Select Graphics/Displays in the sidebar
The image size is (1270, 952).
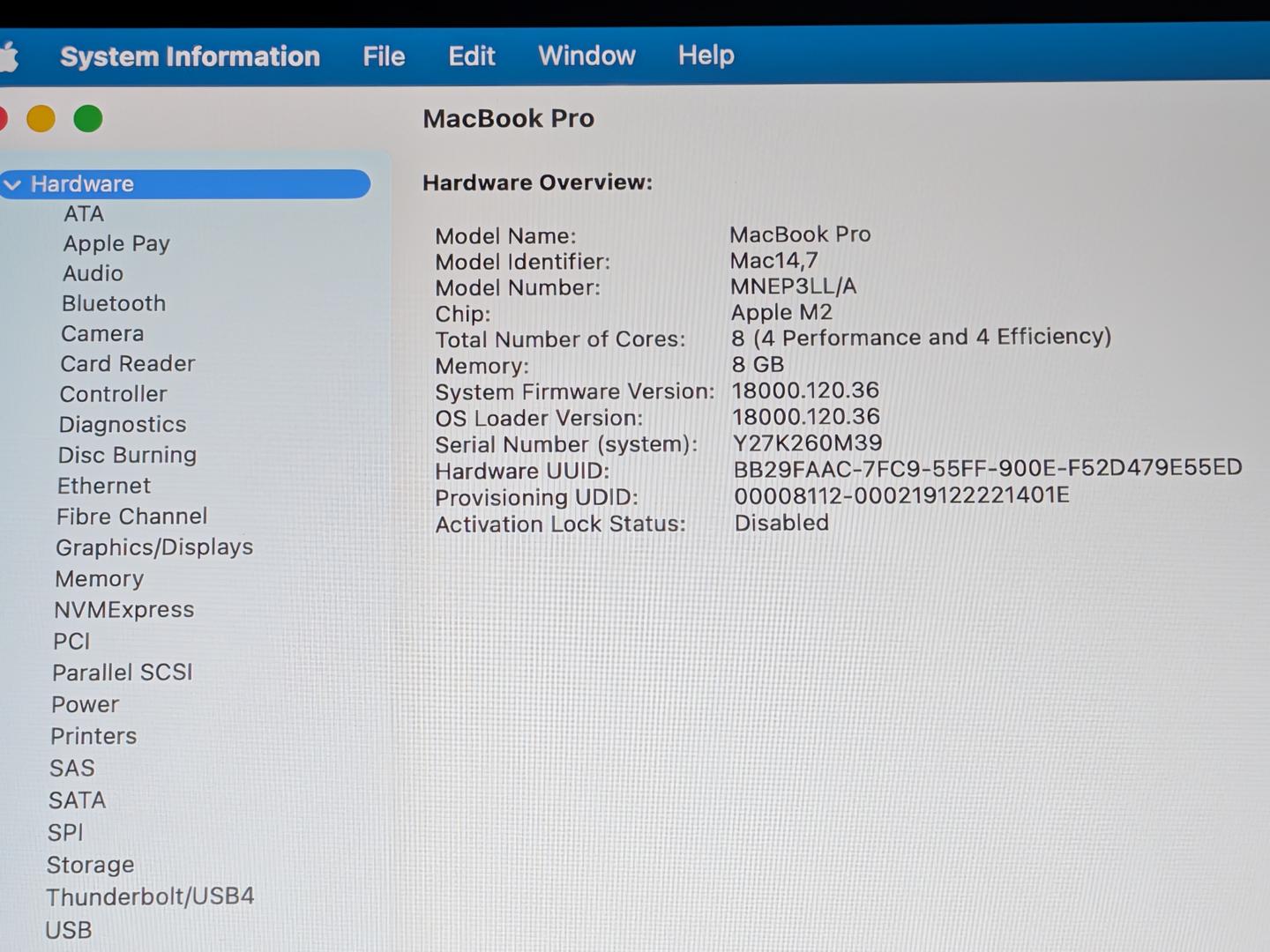tap(154, 547)
